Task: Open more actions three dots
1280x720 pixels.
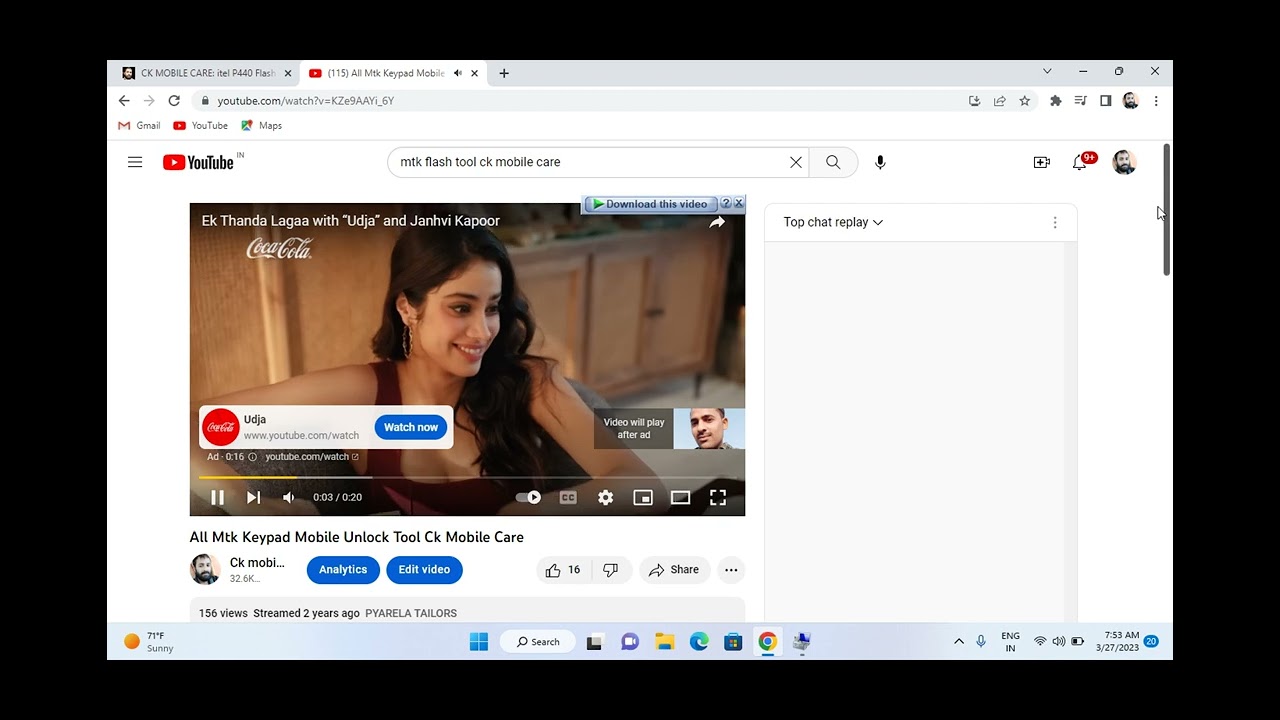Action: 731,570
